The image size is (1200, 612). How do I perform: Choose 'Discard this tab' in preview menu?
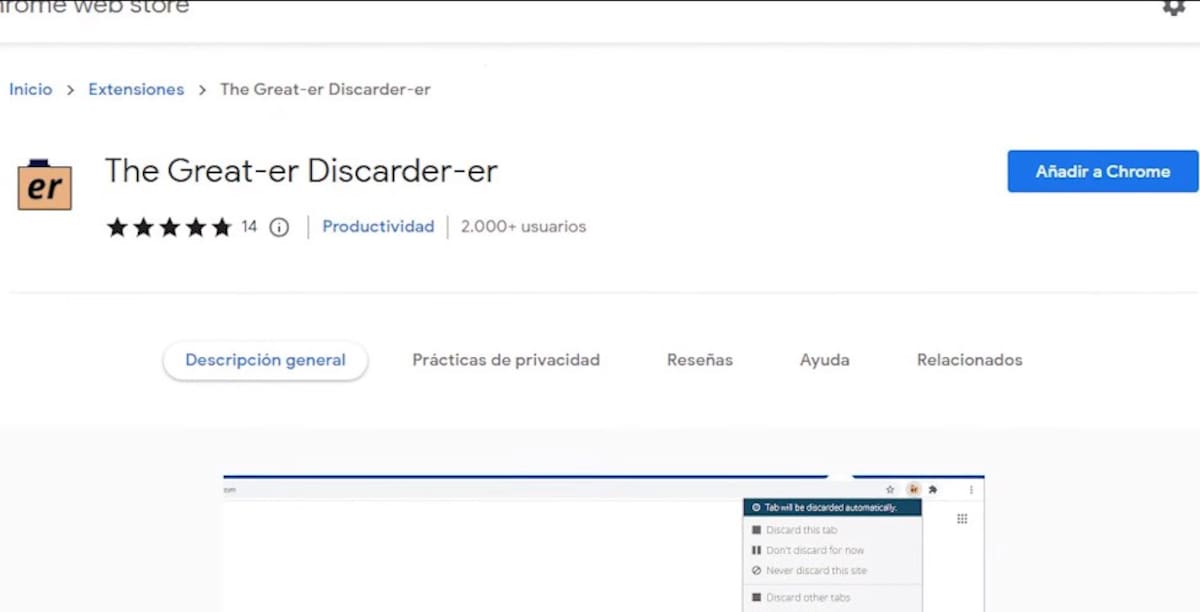pyautogui.click(x=801, y=530)
